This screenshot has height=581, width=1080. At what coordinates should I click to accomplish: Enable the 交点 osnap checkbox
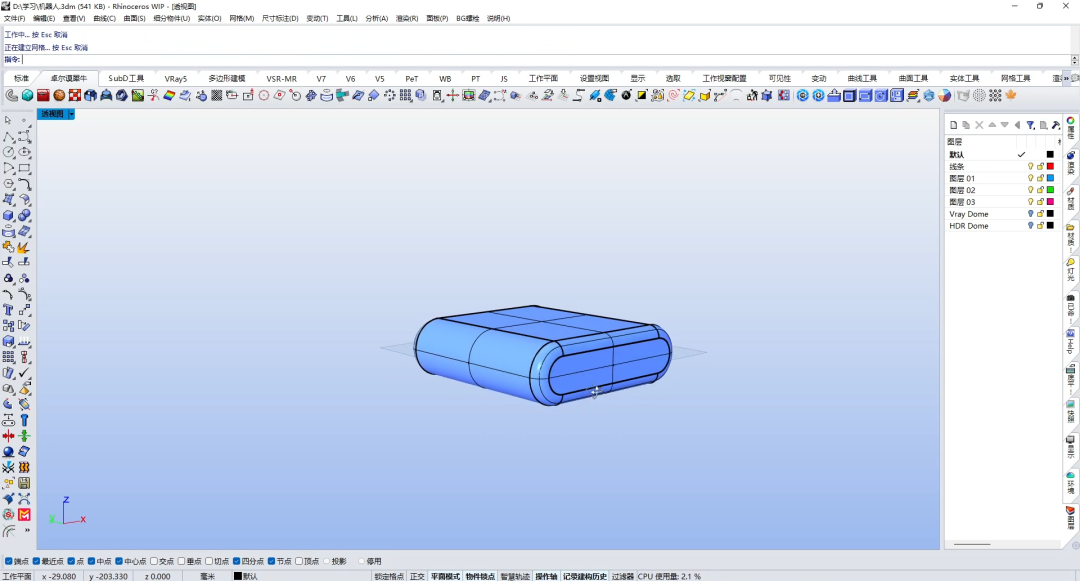(x=154, y=562)
